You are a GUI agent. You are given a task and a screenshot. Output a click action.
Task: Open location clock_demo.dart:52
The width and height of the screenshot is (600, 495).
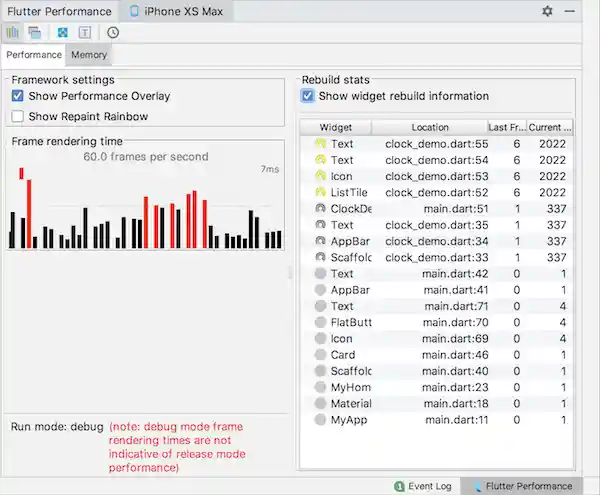coord(437,192)
